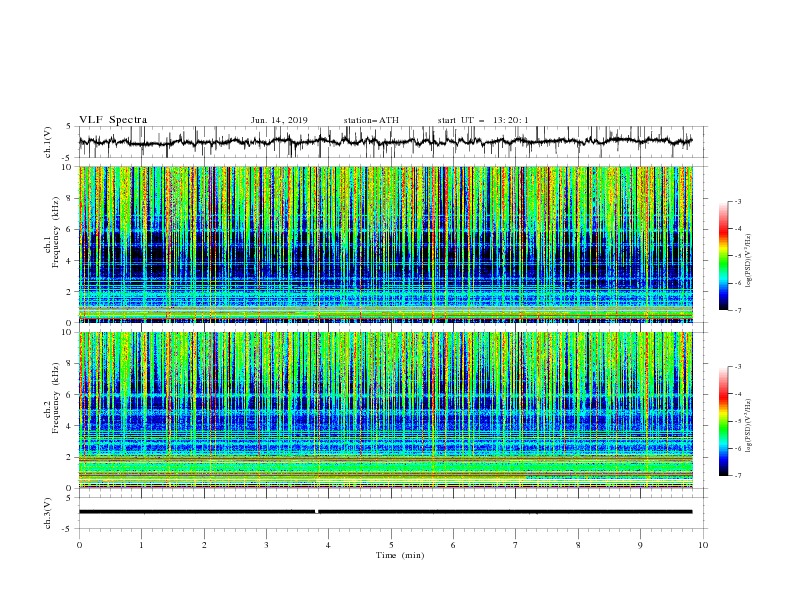Click the ch.2 colorbar "log(PSD)(V²/Hz)" label

pyautogui.click(x=749, y=425)
